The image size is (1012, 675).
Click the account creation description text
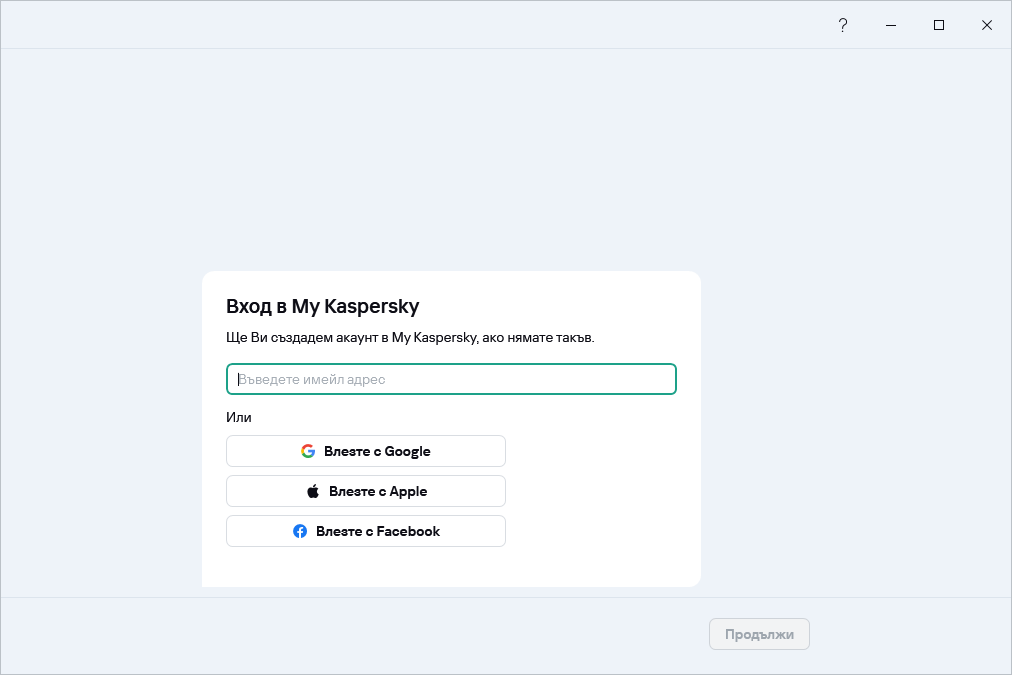pos(410,338)
